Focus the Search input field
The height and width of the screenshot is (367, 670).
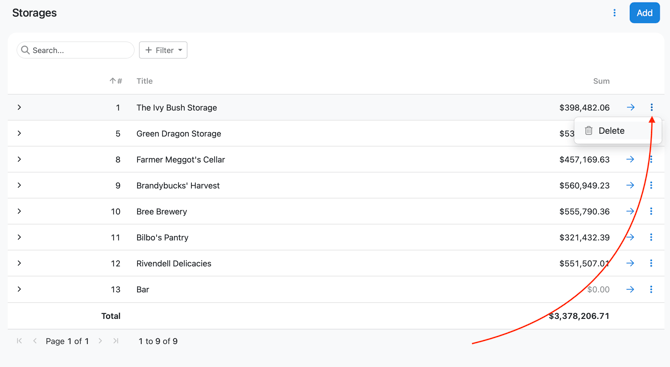(x=76, y=50)
